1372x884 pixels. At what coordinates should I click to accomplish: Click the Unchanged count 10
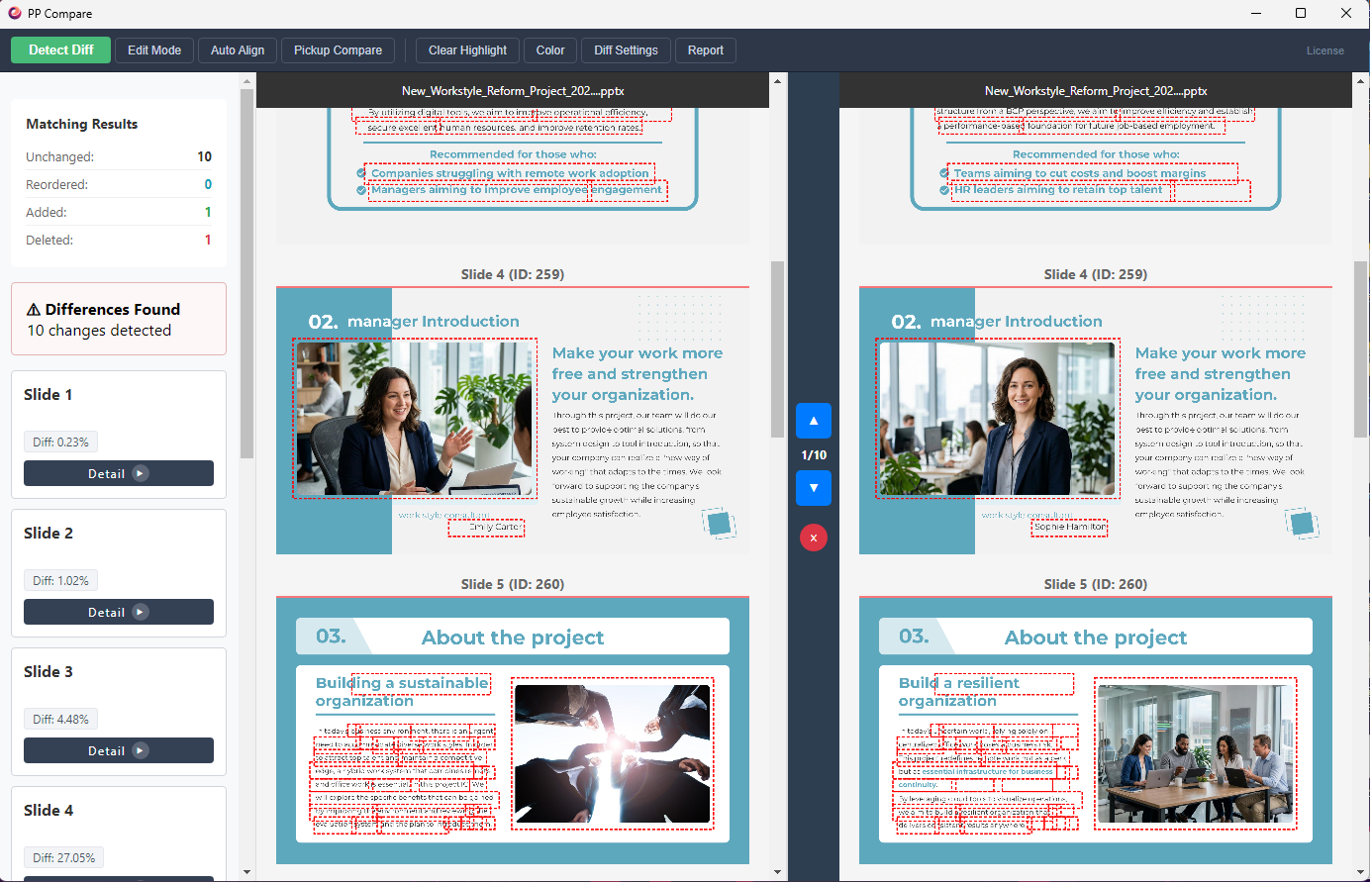pyautogui.click(x=204, y=156)
